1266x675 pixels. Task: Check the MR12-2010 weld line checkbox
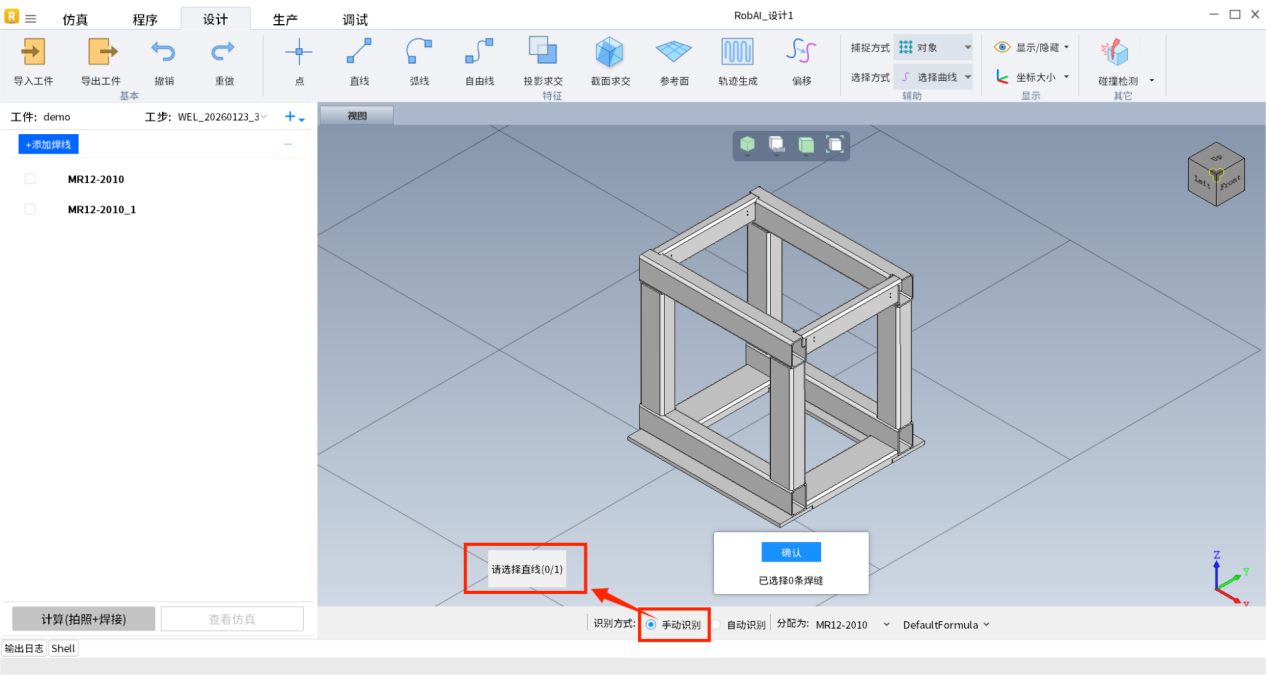(30, 179)
